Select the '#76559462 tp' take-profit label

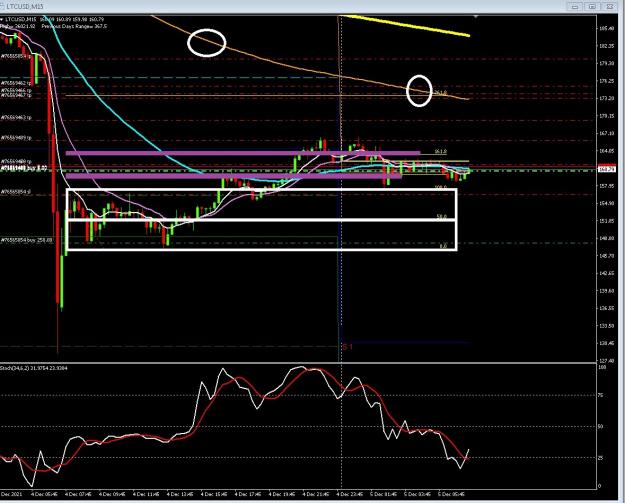[x=16, y=83]
